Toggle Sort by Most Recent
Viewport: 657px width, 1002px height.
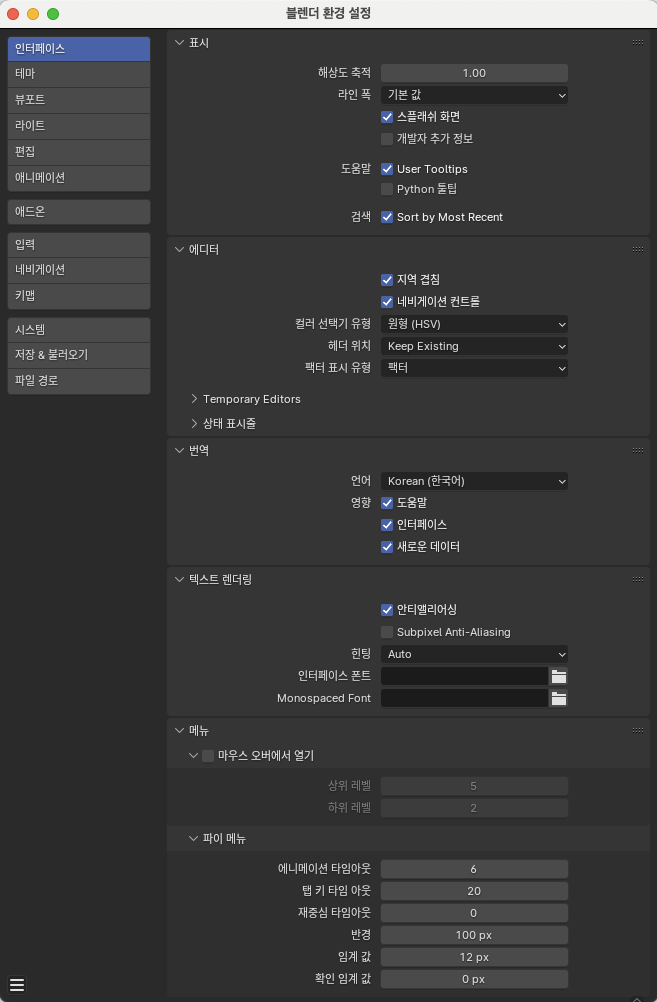coord(387,217)
